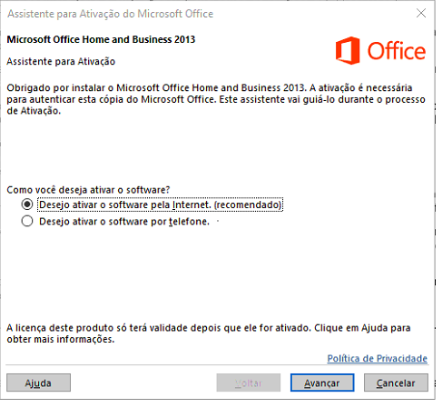Click the 'Microsoft Office Home and Business 2013' heading

point(101,39)
